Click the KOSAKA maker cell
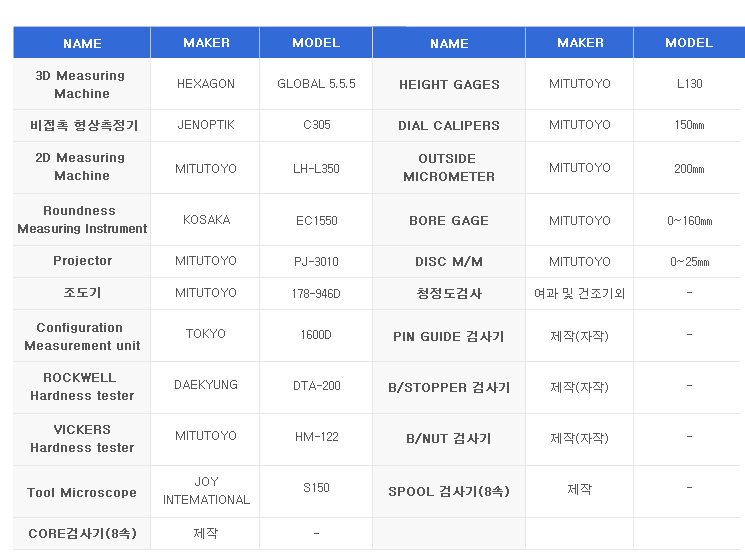Image resolution: width=745 pixels, height=558 pixels. (206, 220)
